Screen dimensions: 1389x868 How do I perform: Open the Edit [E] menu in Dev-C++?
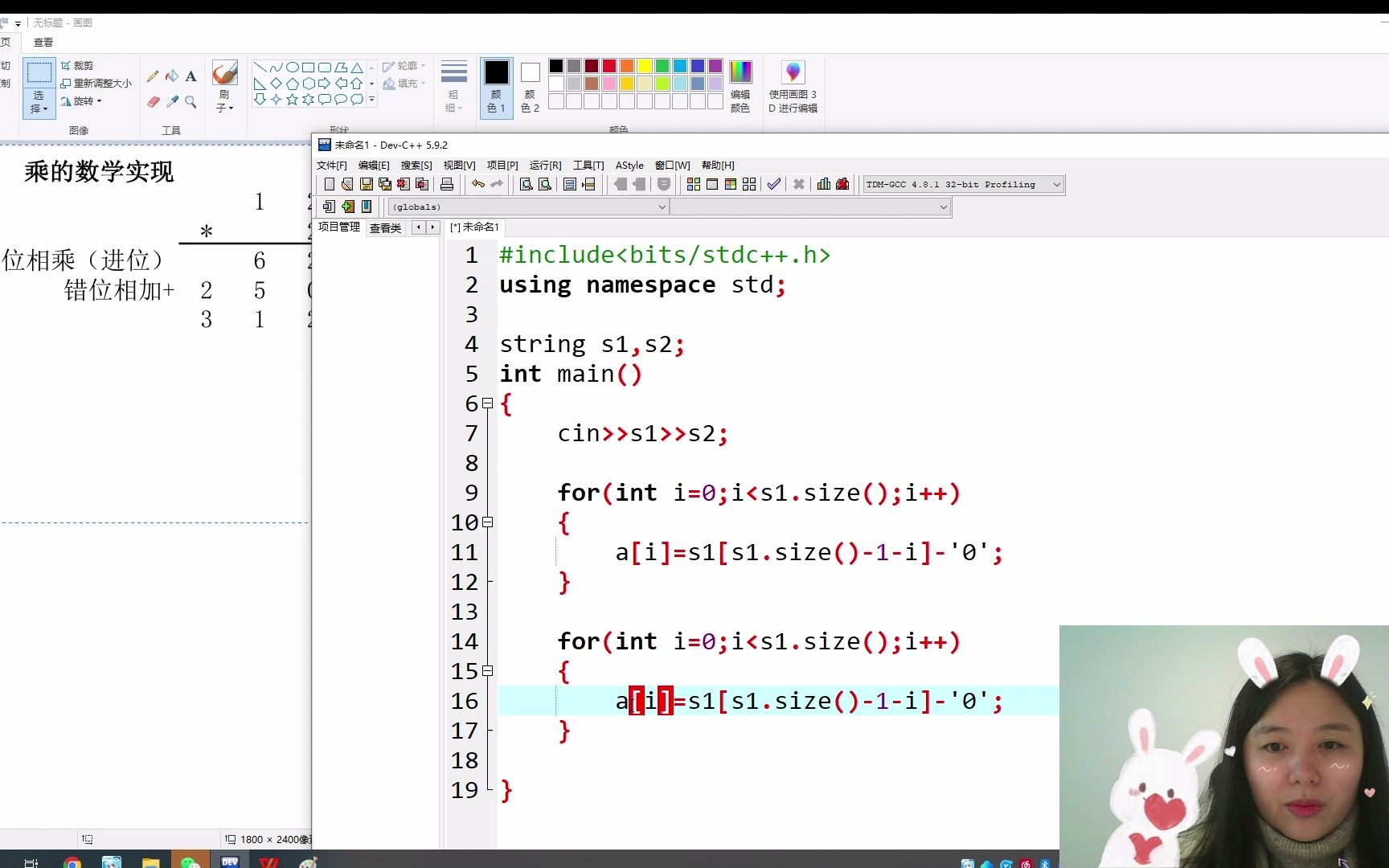(374, 165)
